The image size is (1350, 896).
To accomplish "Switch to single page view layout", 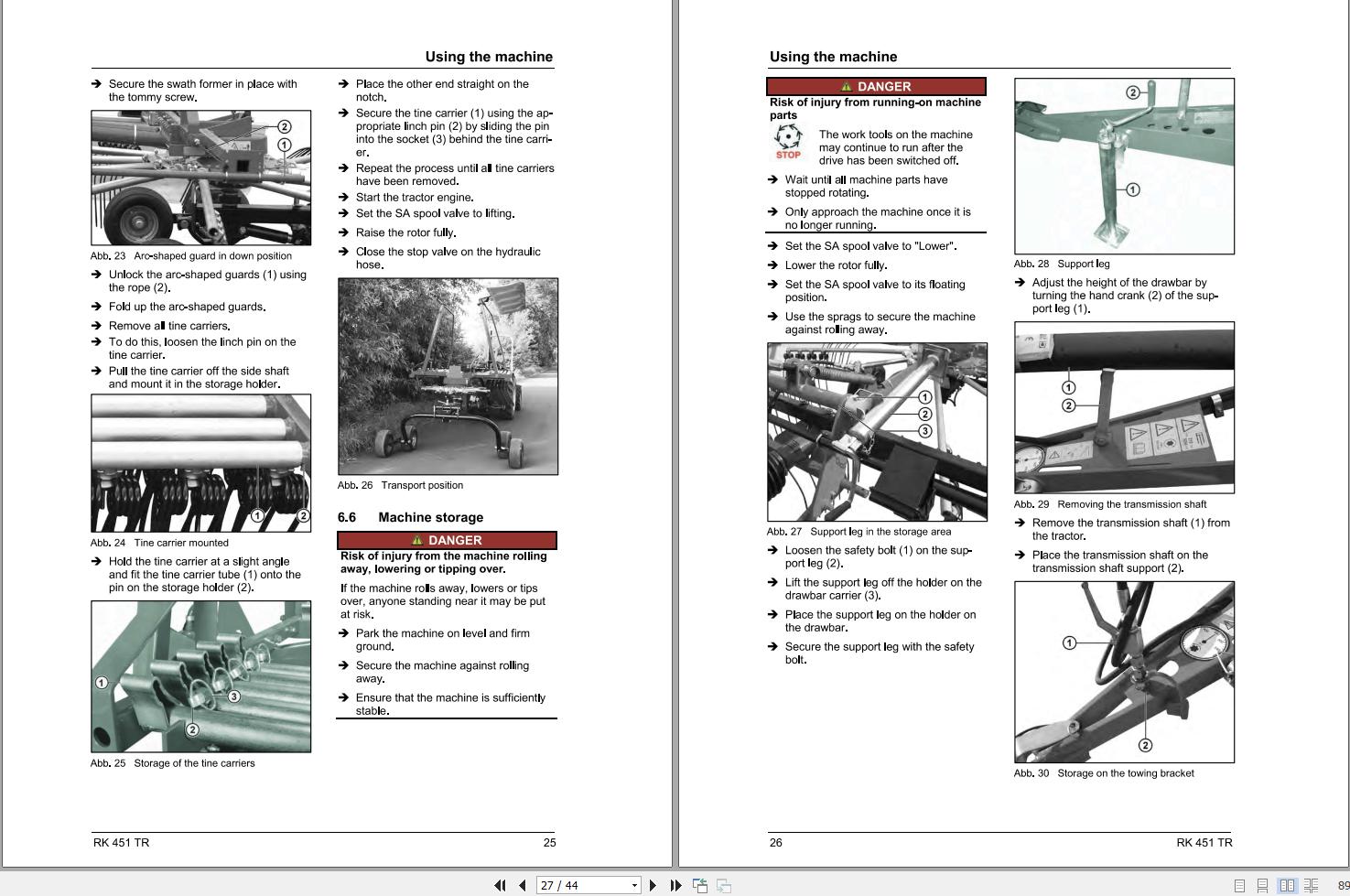I will (x=1239, y=886).
